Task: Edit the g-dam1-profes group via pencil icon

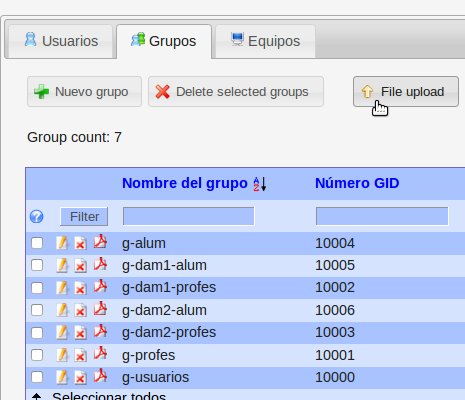Action: [x=62, y=287]
